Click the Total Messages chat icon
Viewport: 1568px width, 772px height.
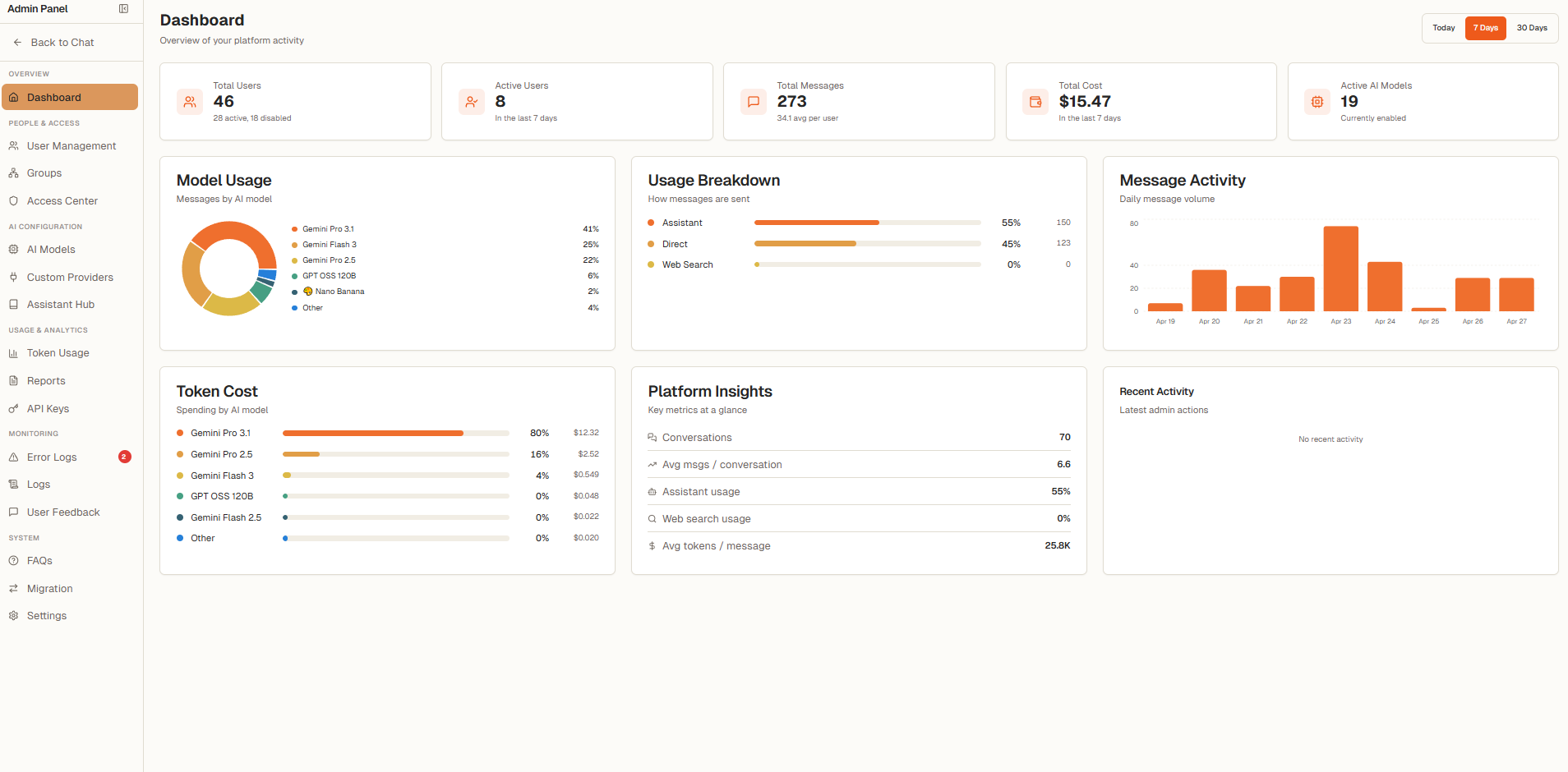click(754, 102)
